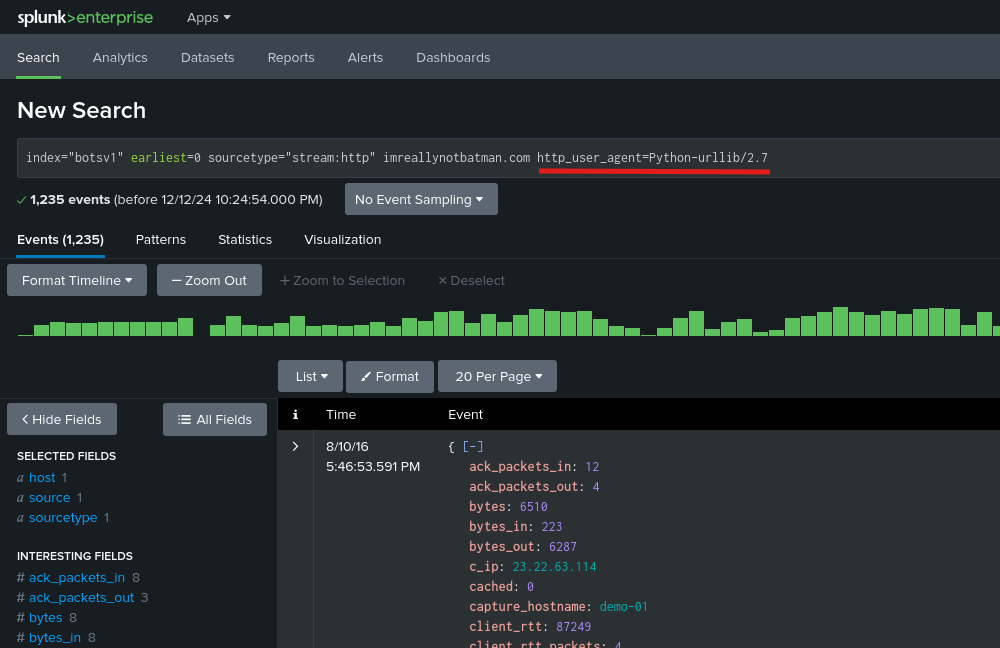Click the Event column header
Image resolution: width=1000 pixels, height=648 pixels.
466,415
